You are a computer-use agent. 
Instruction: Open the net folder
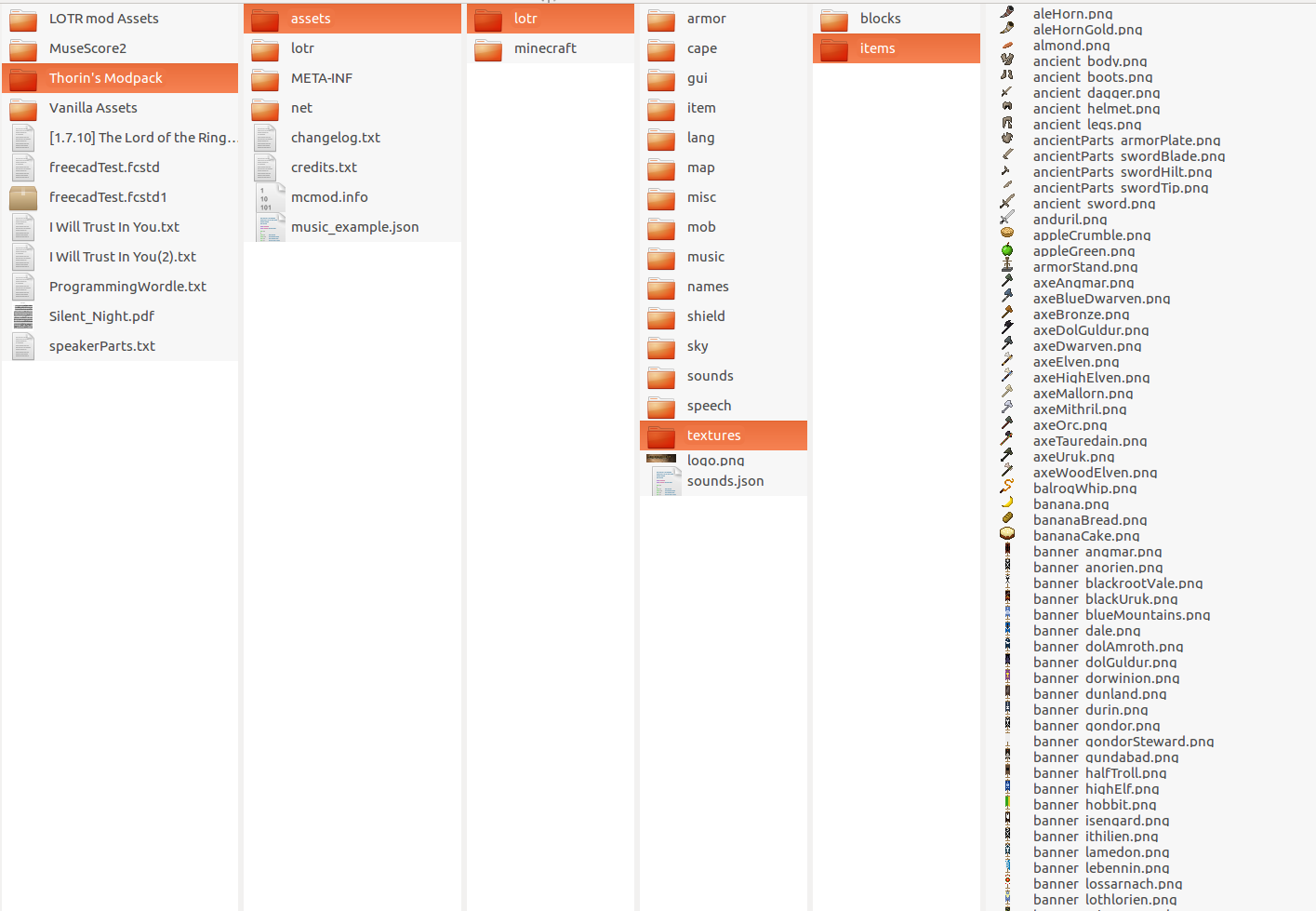[x=352, y=108]
